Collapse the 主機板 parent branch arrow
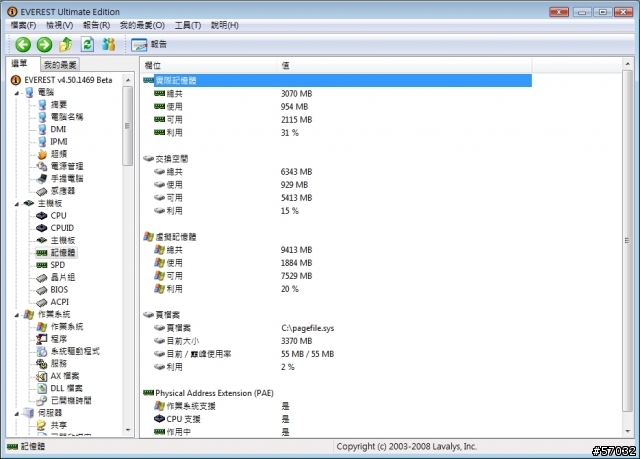Viewport: 640px width, 459px height. pos(17,204)
